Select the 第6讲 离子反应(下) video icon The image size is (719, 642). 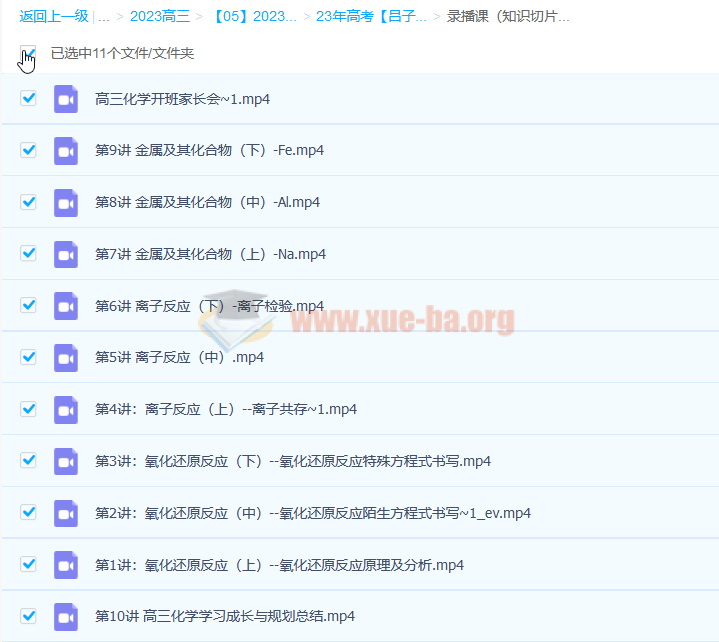[65, 305]
